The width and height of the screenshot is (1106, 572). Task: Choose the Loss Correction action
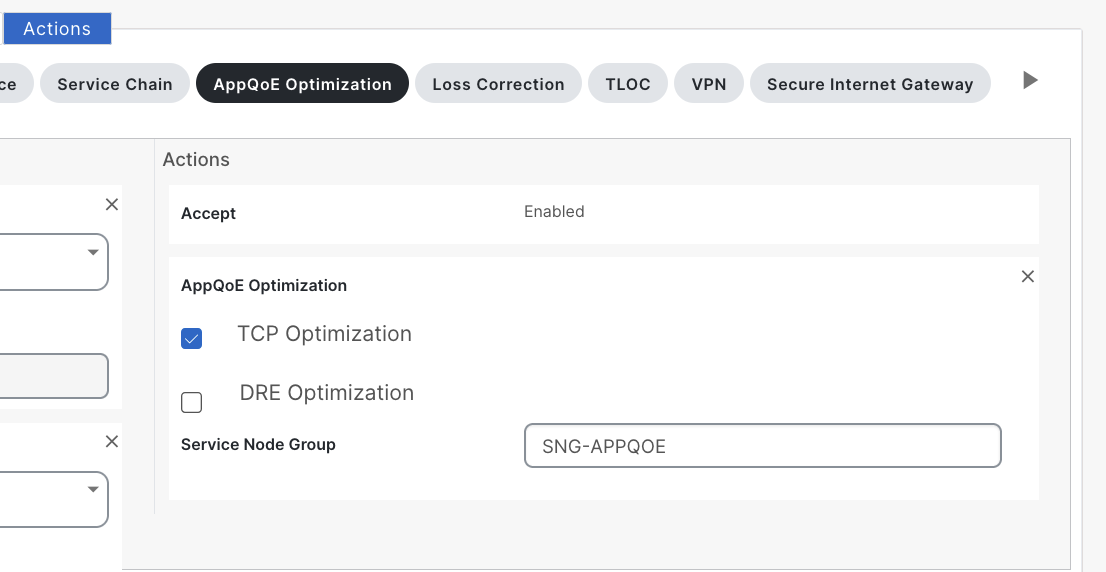[498, 84]
